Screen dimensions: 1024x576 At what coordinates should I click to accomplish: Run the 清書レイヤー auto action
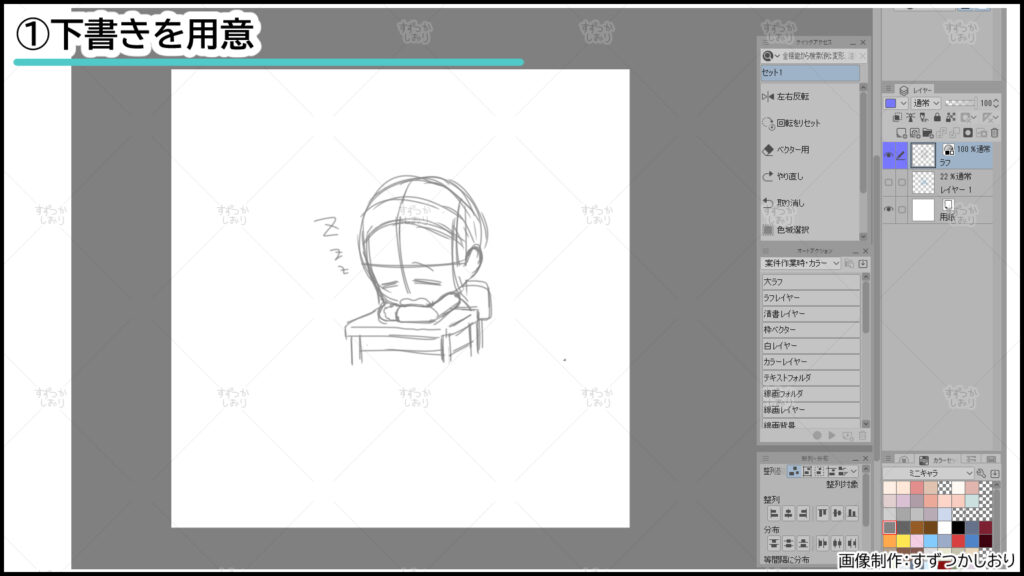[810, 313]
